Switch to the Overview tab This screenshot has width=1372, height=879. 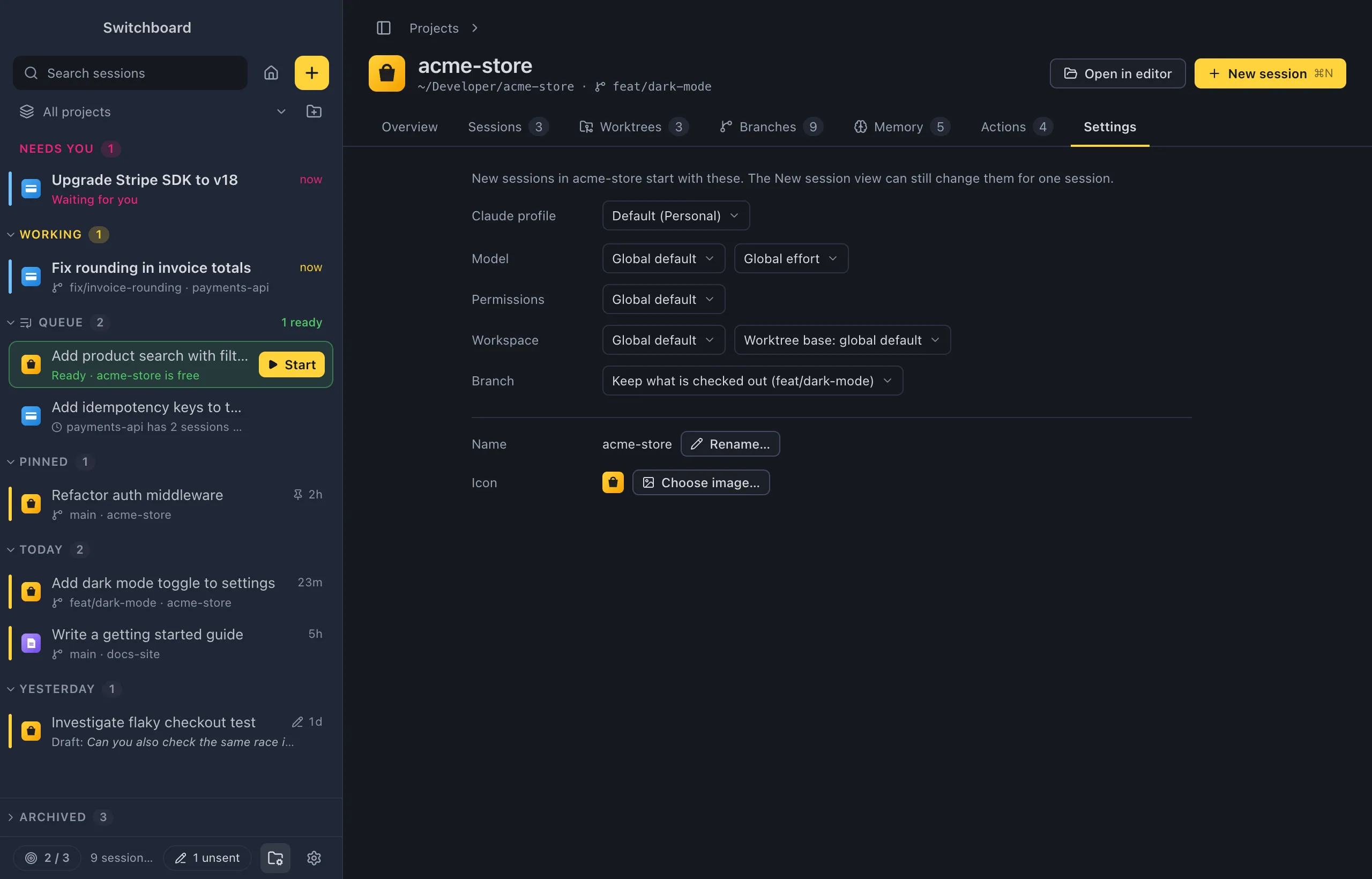[x=409, y=126]
